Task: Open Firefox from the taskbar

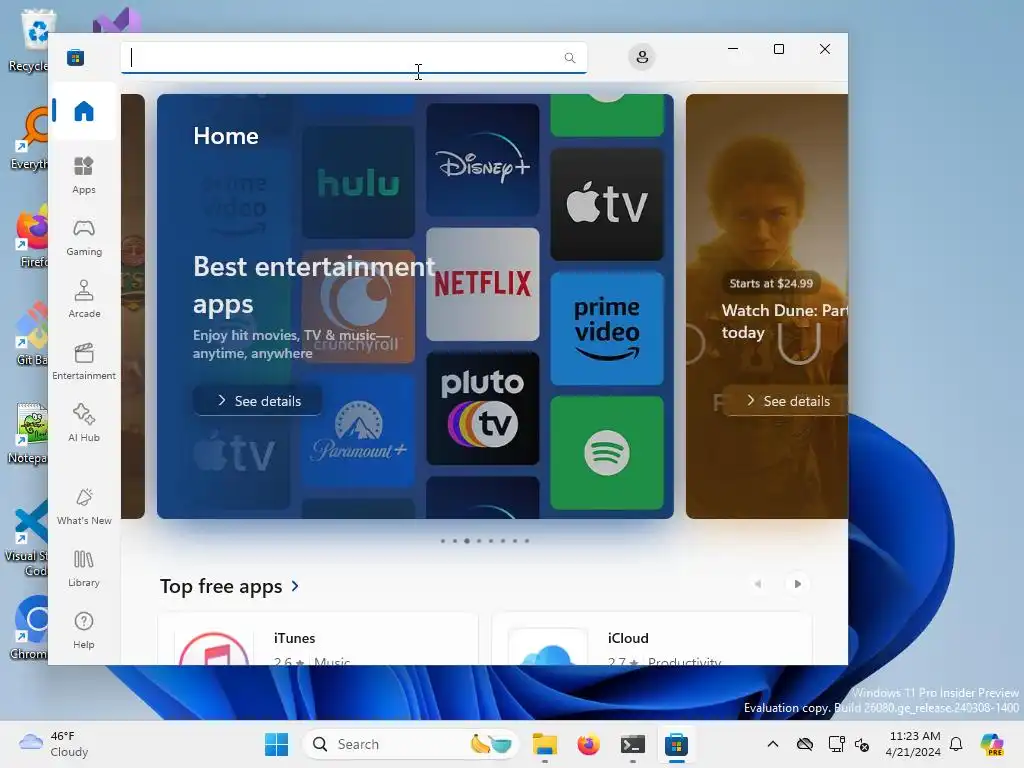Action: (x=588, y=744)
